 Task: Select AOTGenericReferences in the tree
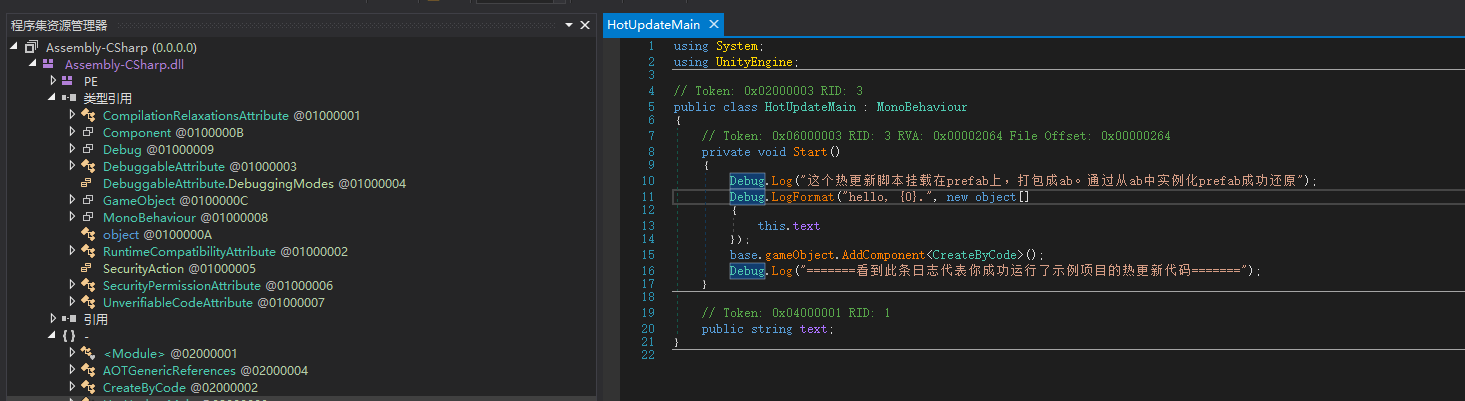[x=169, y=370]
